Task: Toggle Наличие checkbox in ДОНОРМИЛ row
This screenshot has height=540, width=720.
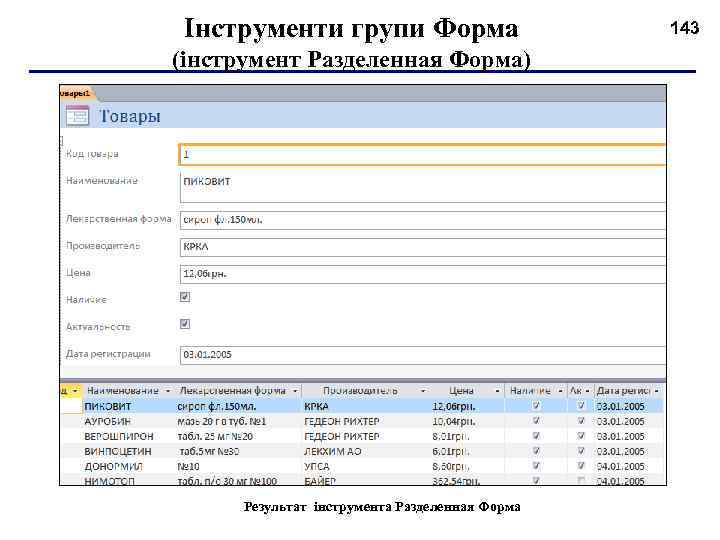Action: [x=535, y=466]
